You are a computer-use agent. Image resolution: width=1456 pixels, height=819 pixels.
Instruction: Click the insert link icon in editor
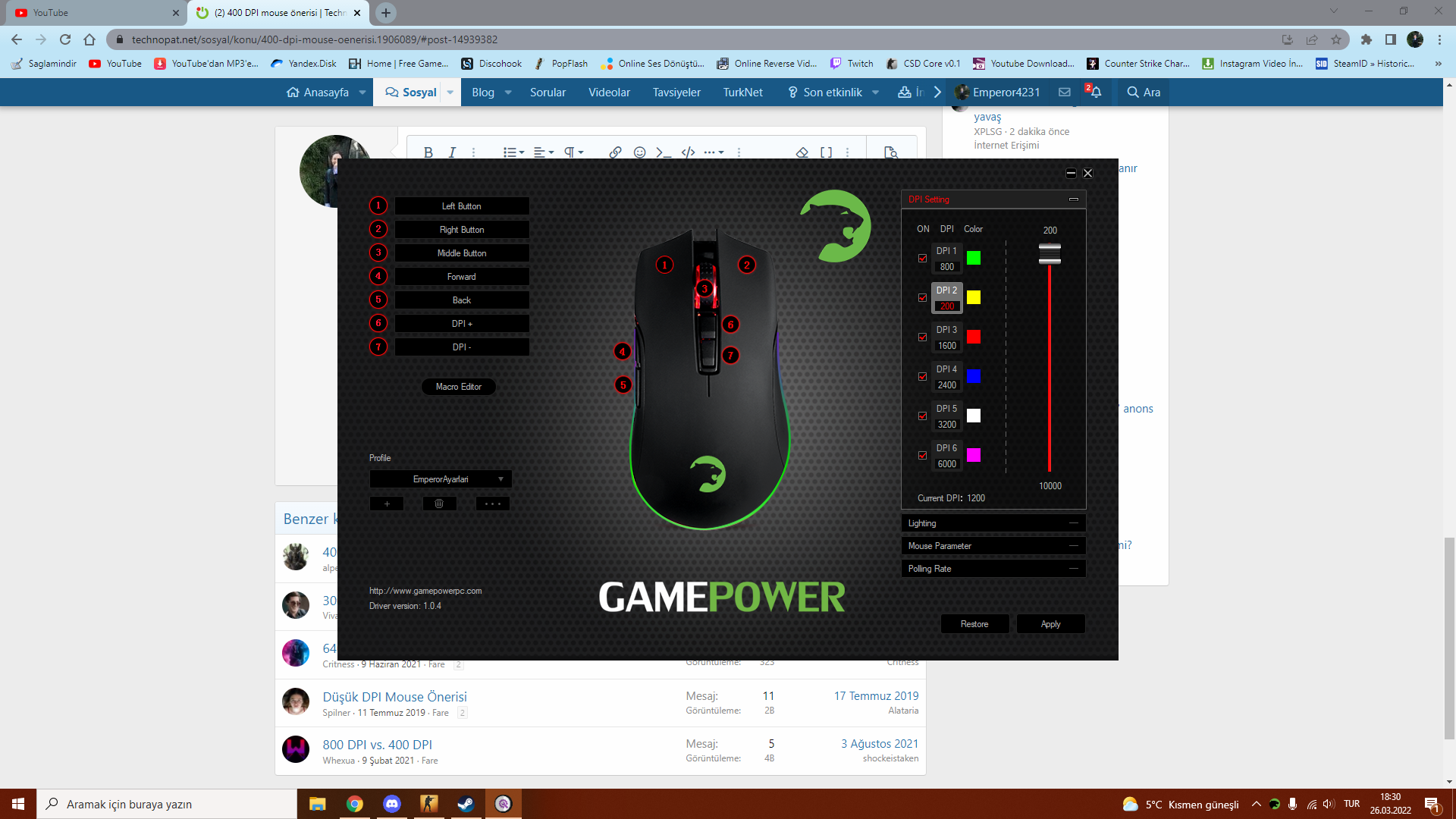tap(615, 152)
